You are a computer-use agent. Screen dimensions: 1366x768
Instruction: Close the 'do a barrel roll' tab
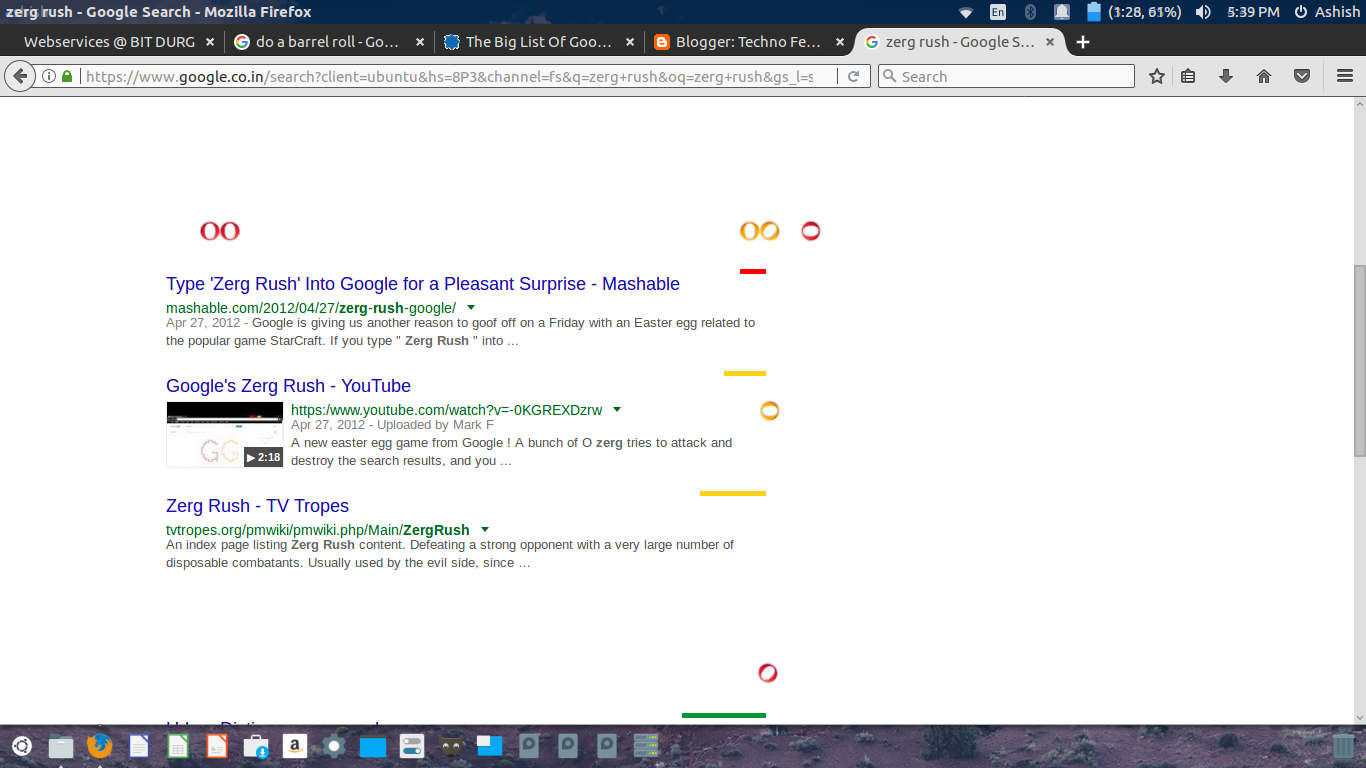(420, 42)
